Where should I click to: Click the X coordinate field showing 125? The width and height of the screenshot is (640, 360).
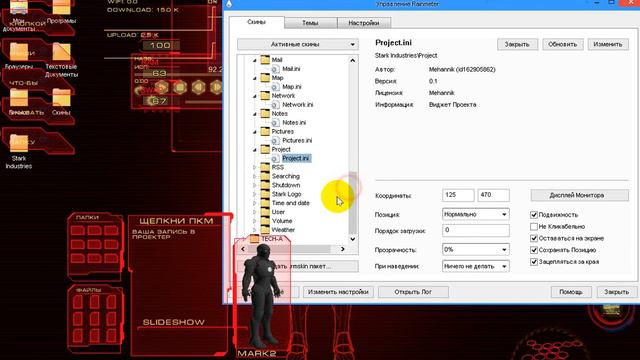(458, 195)
